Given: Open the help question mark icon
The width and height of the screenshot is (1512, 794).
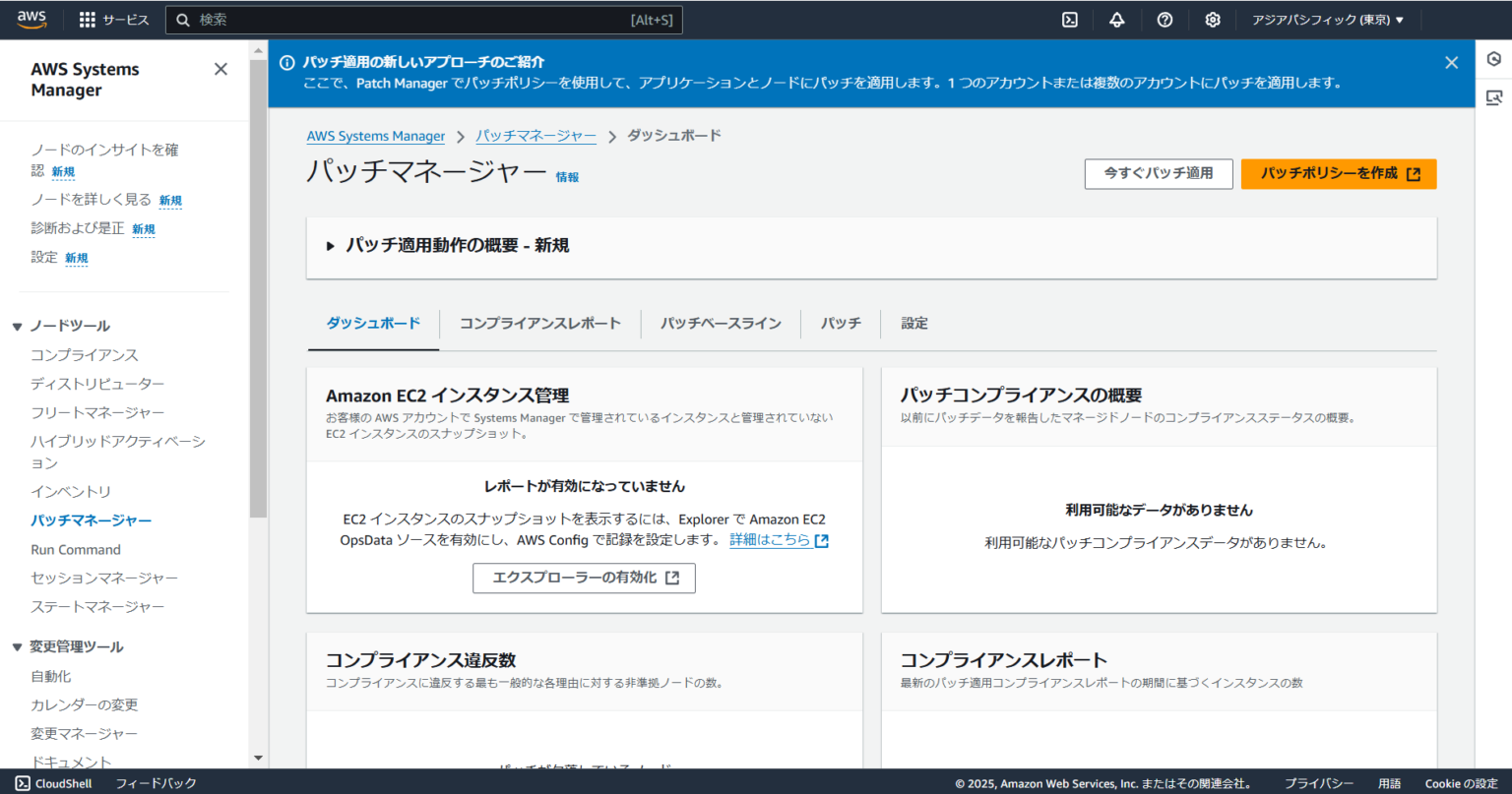Looking at the screenshot, I should pyautogui.click(x=1165, y=20).
